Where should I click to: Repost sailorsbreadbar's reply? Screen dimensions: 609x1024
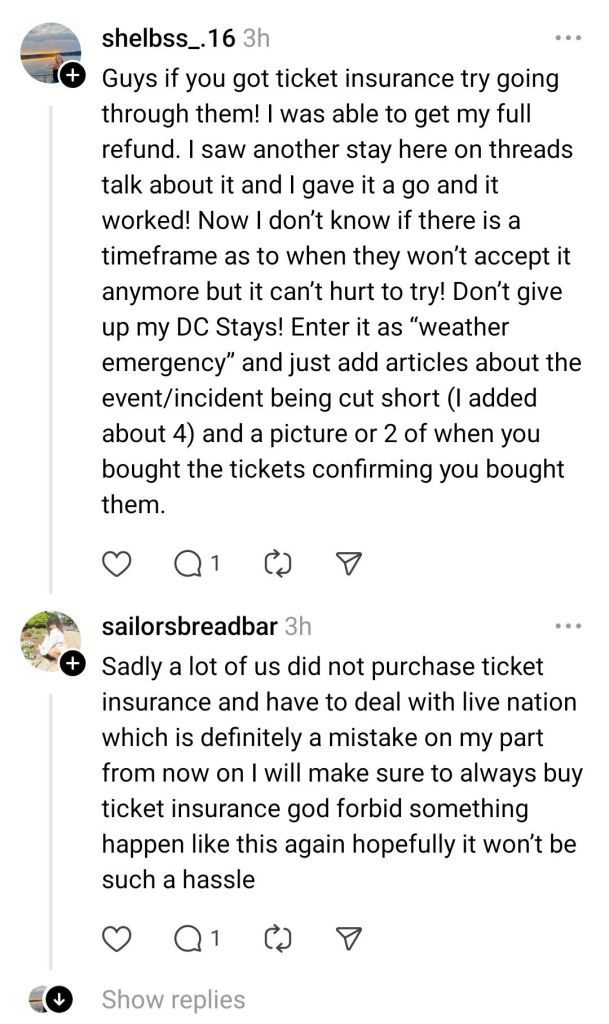pyautogui.click(x=275, y=939)
